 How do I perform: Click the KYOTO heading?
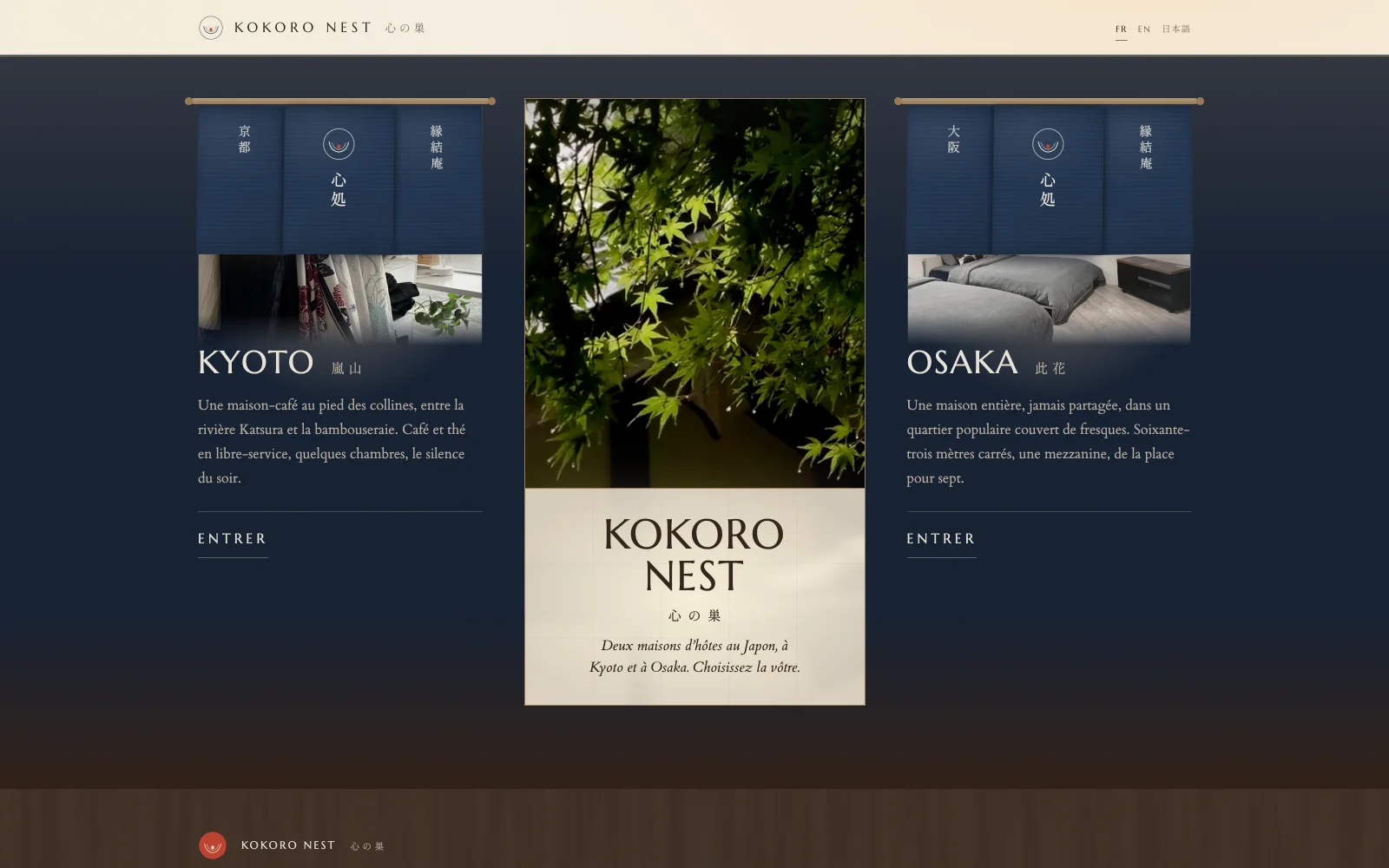[x=255, y=363]
